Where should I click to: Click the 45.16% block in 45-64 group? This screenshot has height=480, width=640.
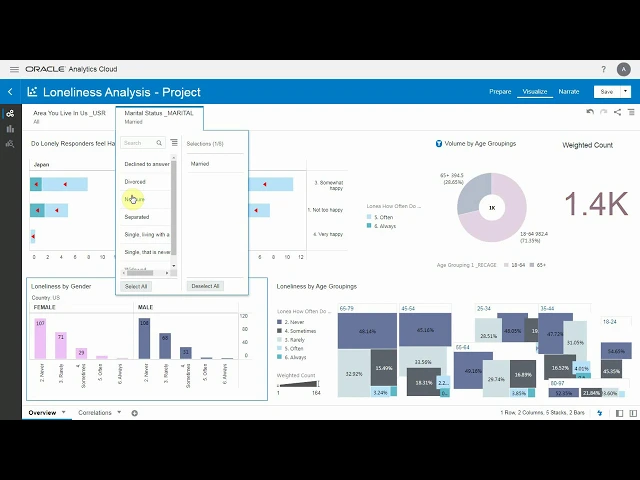point(425,330)
